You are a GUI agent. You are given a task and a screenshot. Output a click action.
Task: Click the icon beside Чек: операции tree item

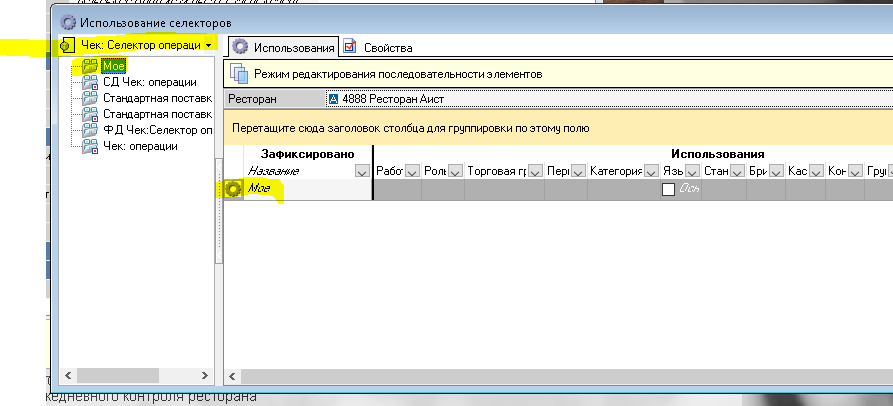92,146
